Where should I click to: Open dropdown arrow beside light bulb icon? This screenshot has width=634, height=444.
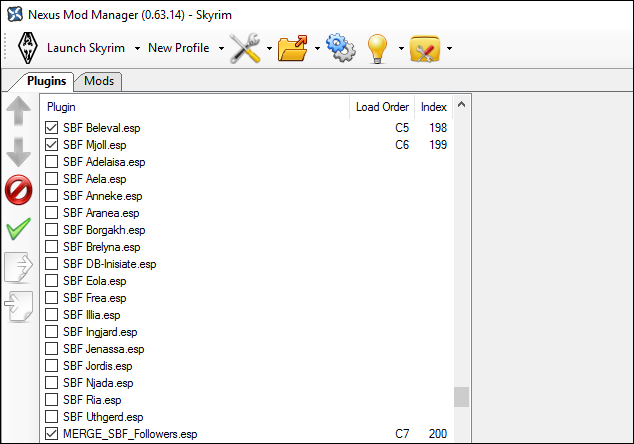(x=401, y=49)
